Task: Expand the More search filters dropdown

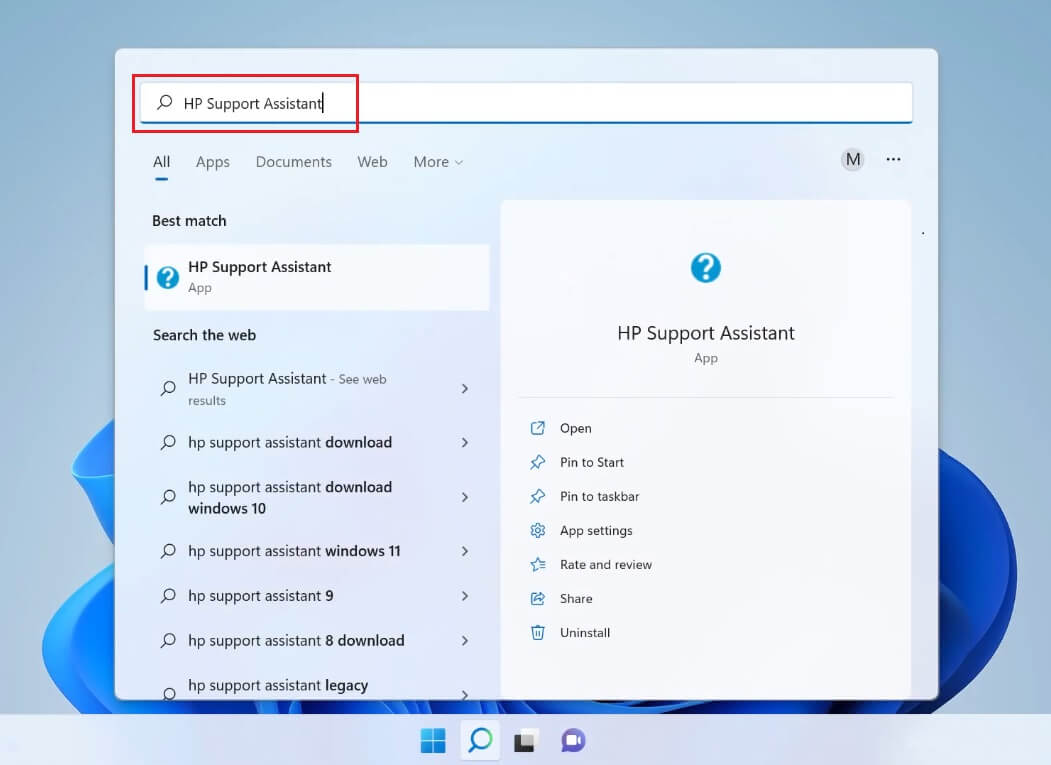Action: pyautogui.click(x=437, y=161)
